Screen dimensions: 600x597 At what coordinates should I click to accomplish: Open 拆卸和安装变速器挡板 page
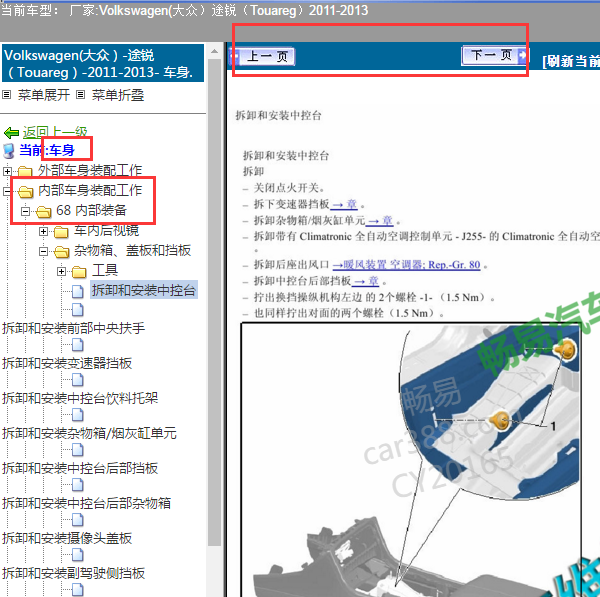pyautogui.click(x=67, y=363)
